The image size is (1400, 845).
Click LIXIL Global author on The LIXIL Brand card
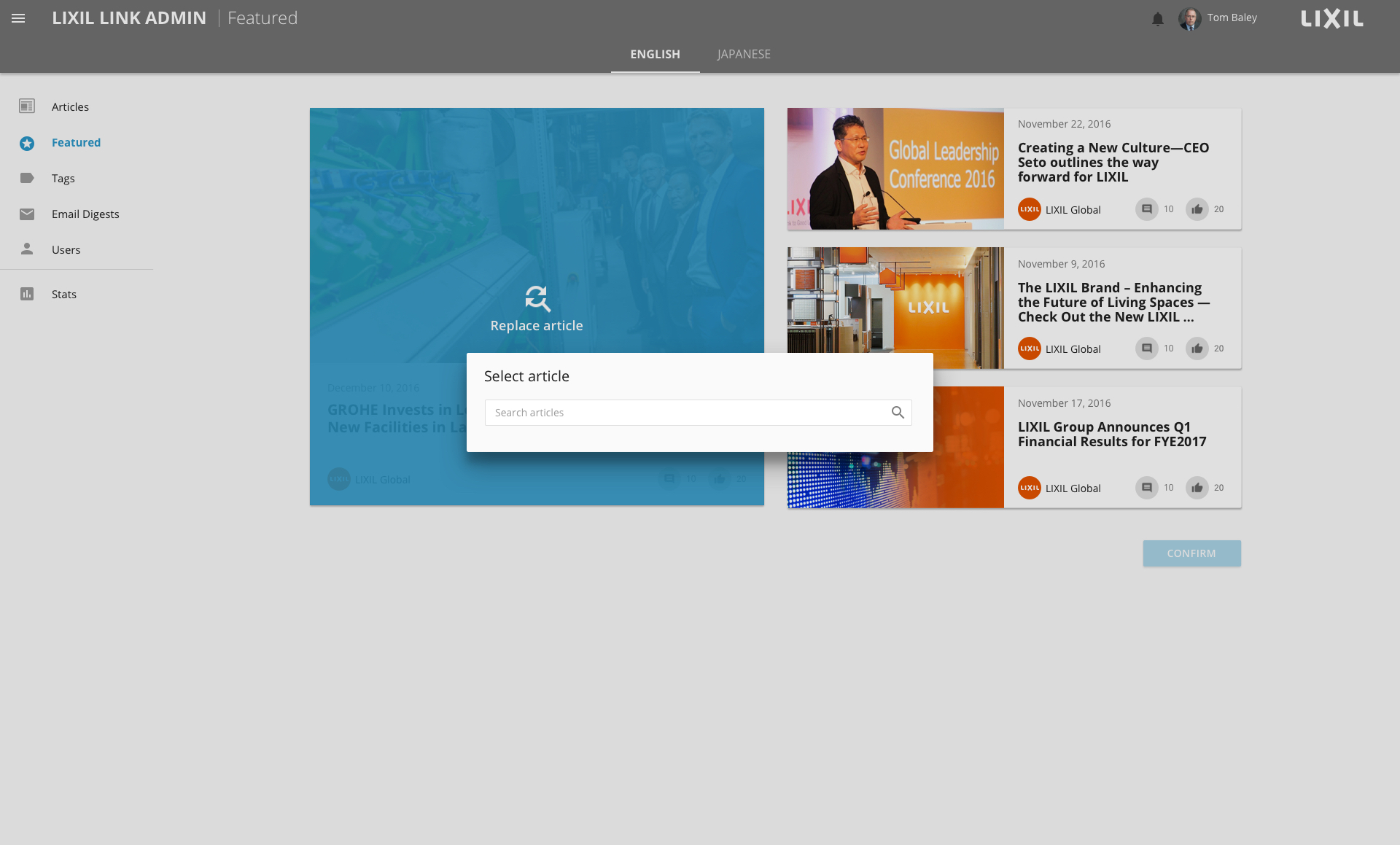(x=1073, y=349)
